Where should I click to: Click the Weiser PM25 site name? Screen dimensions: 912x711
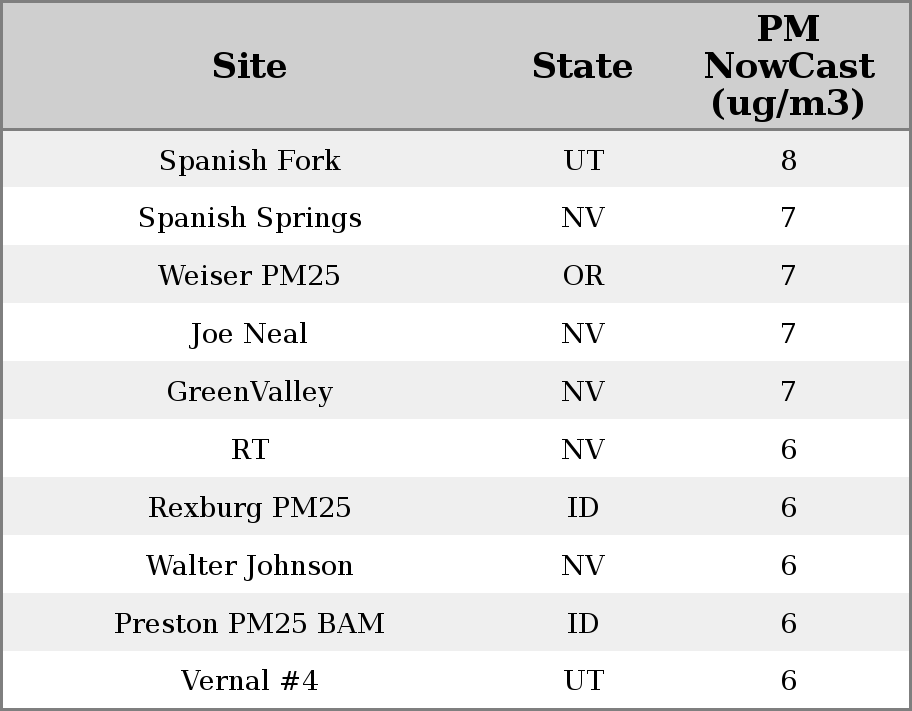point(249,276)
